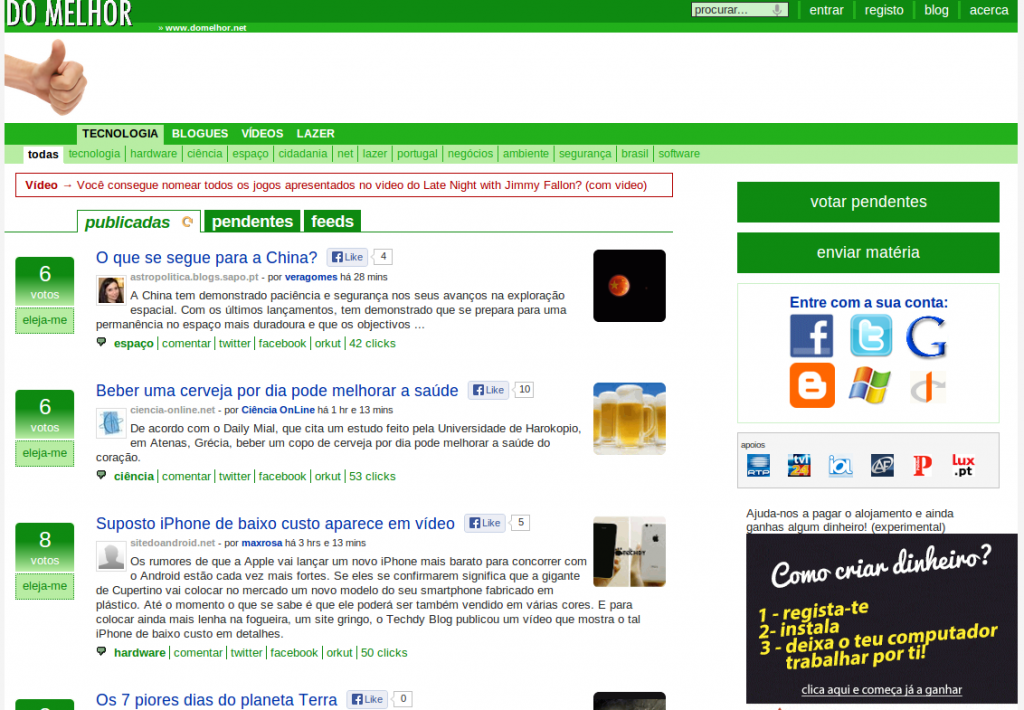Viewport: 1024px width, 710px height.
Task: Click the Como criar dinheiro banner ad
Action: point(882,618)
